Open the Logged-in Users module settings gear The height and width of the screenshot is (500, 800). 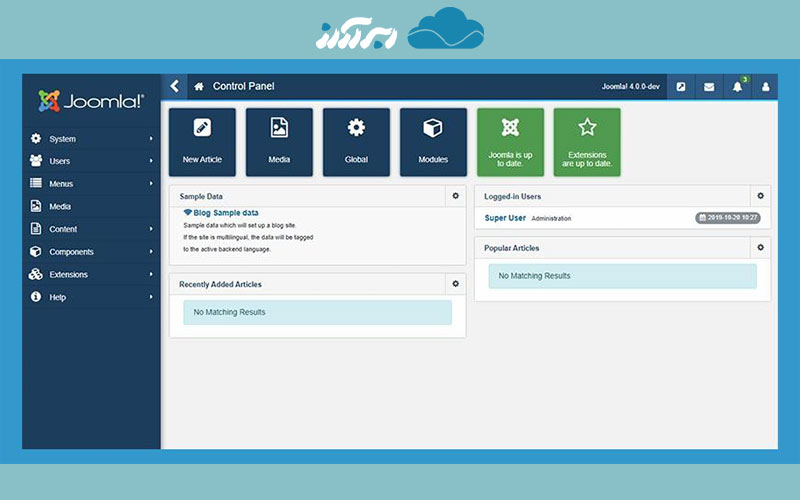coord(760,196)
